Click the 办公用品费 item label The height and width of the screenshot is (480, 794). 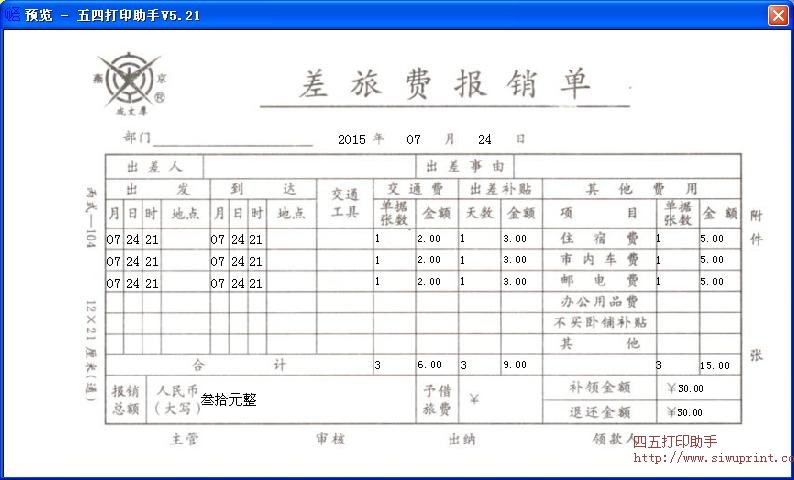point(599,302)
